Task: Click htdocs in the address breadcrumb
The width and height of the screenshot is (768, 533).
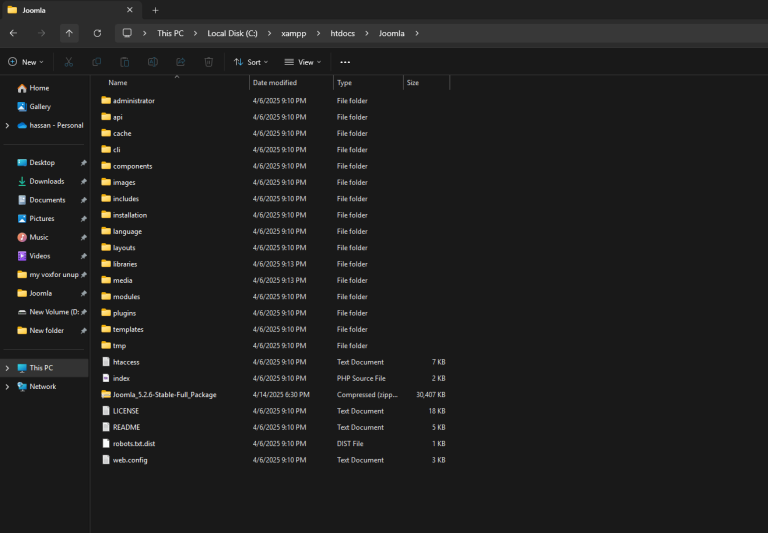Action: 342,33
